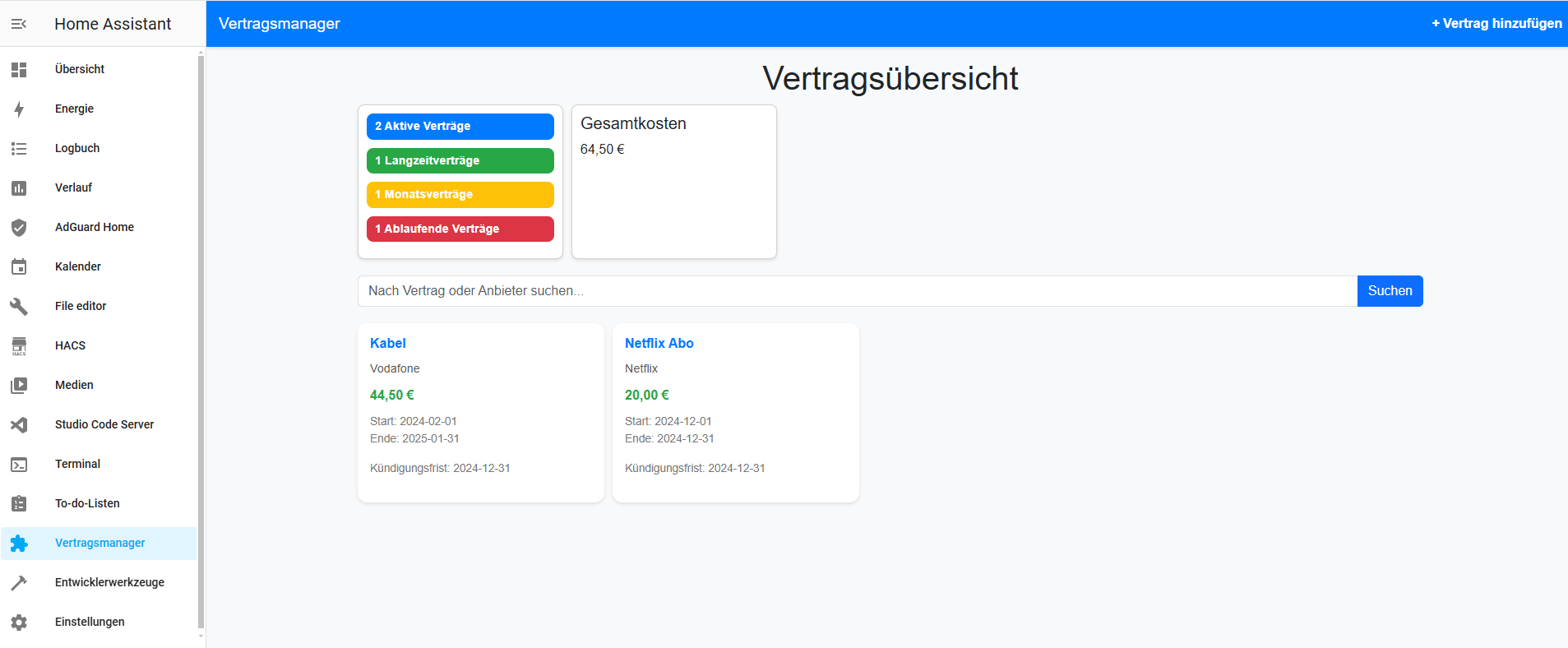Open Studio Code Server in sidebar

tap(99, 425)
